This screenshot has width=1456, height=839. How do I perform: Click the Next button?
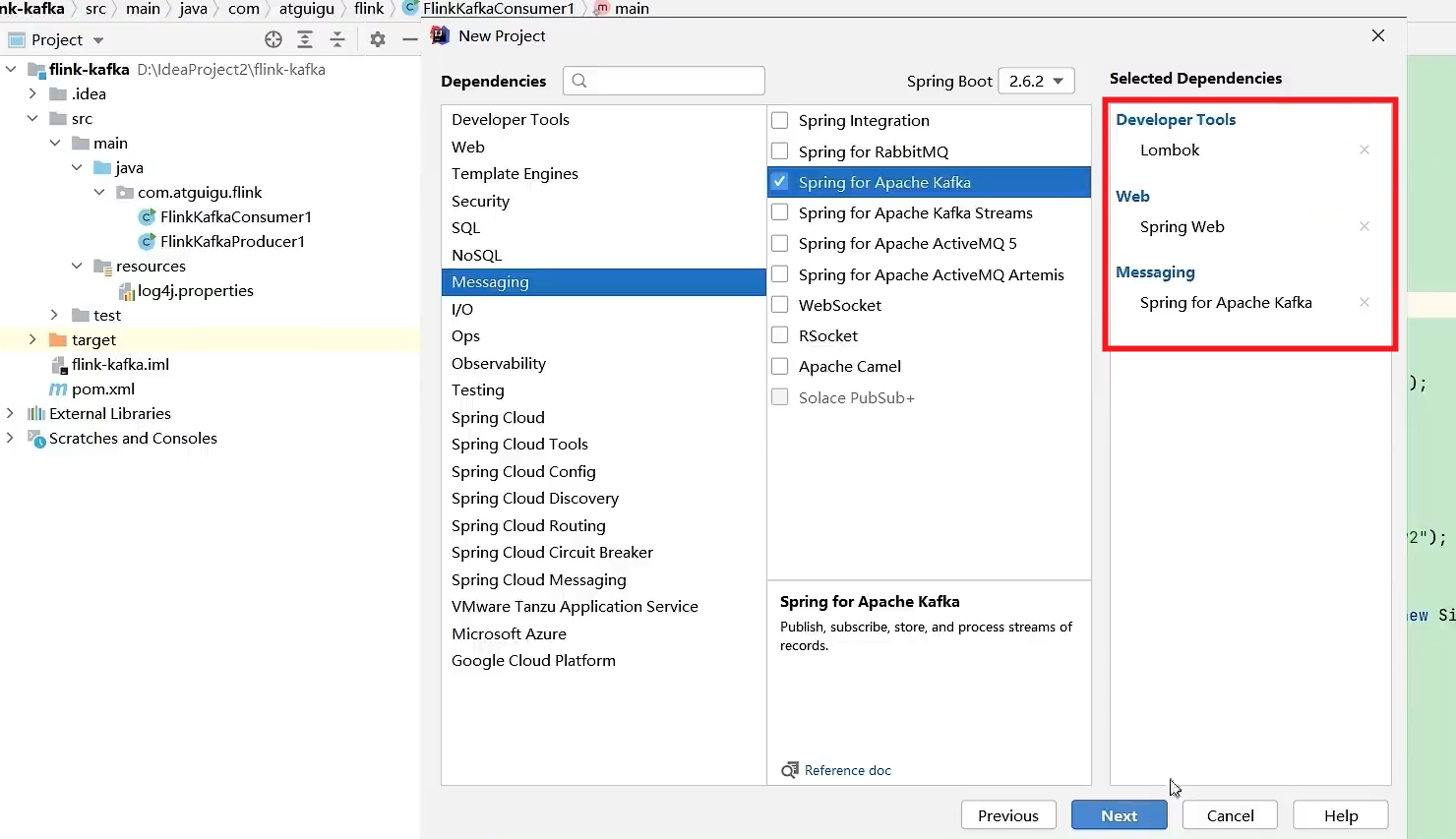pyautogui.click(x=1119, y=815)
